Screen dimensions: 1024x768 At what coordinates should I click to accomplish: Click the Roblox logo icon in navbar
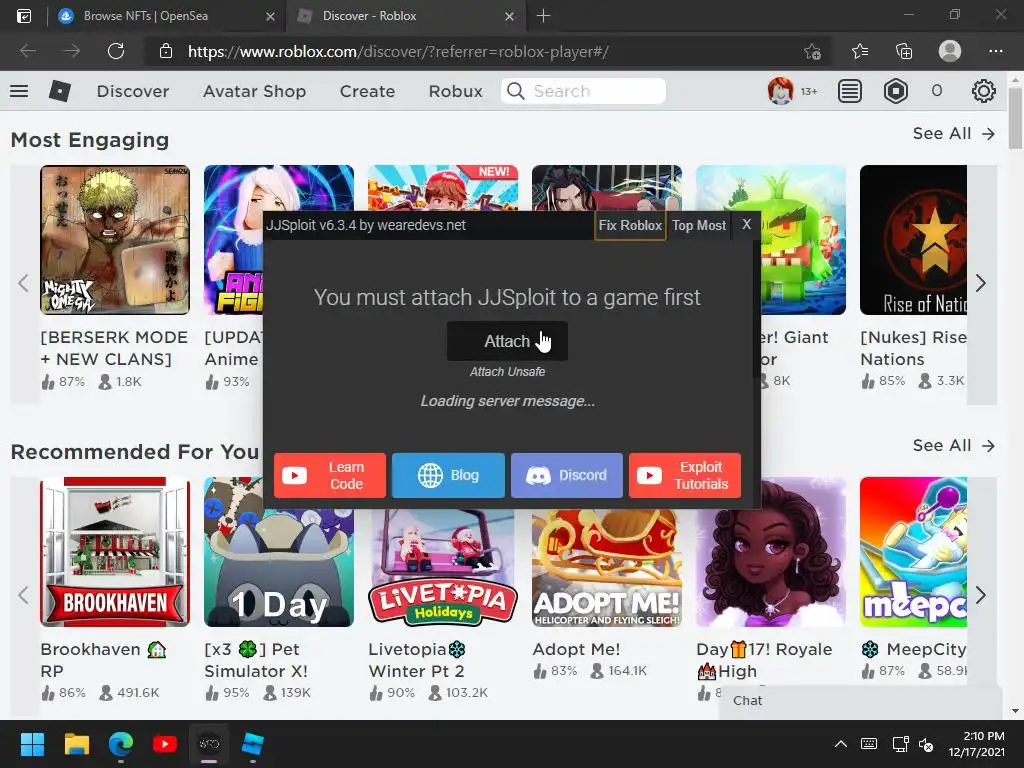(59, 91)
